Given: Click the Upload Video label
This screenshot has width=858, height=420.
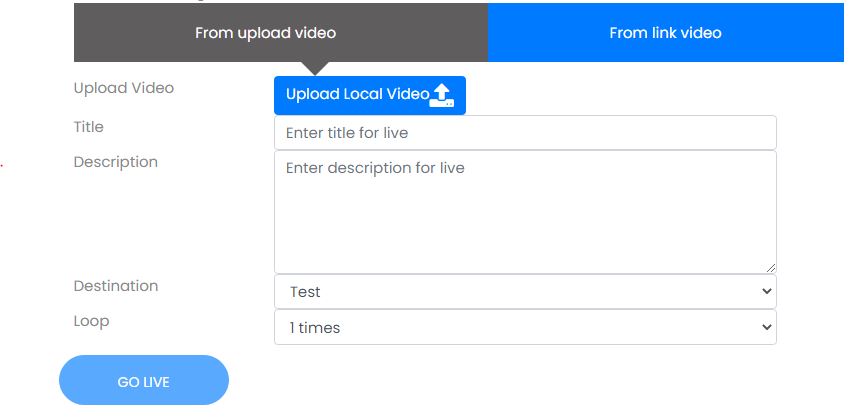Looking at the screenshot, I should [x=124, y=88].
